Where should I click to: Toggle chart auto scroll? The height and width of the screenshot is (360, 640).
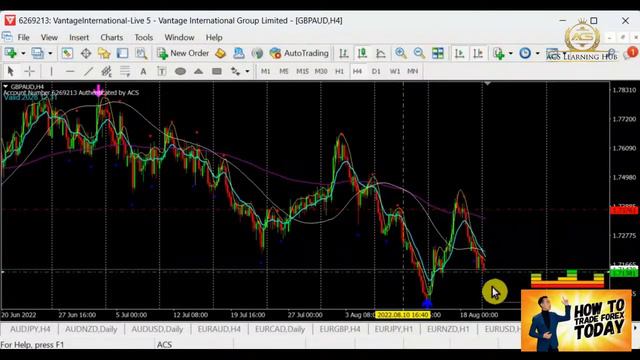(x=459, y=53)
